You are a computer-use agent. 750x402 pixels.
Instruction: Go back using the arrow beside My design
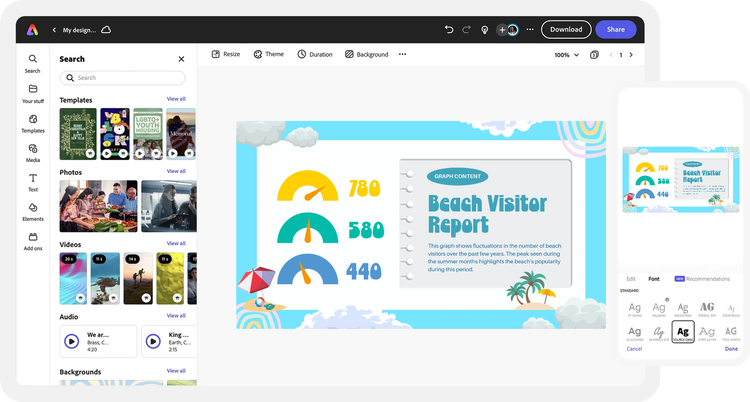coord(54,30)
